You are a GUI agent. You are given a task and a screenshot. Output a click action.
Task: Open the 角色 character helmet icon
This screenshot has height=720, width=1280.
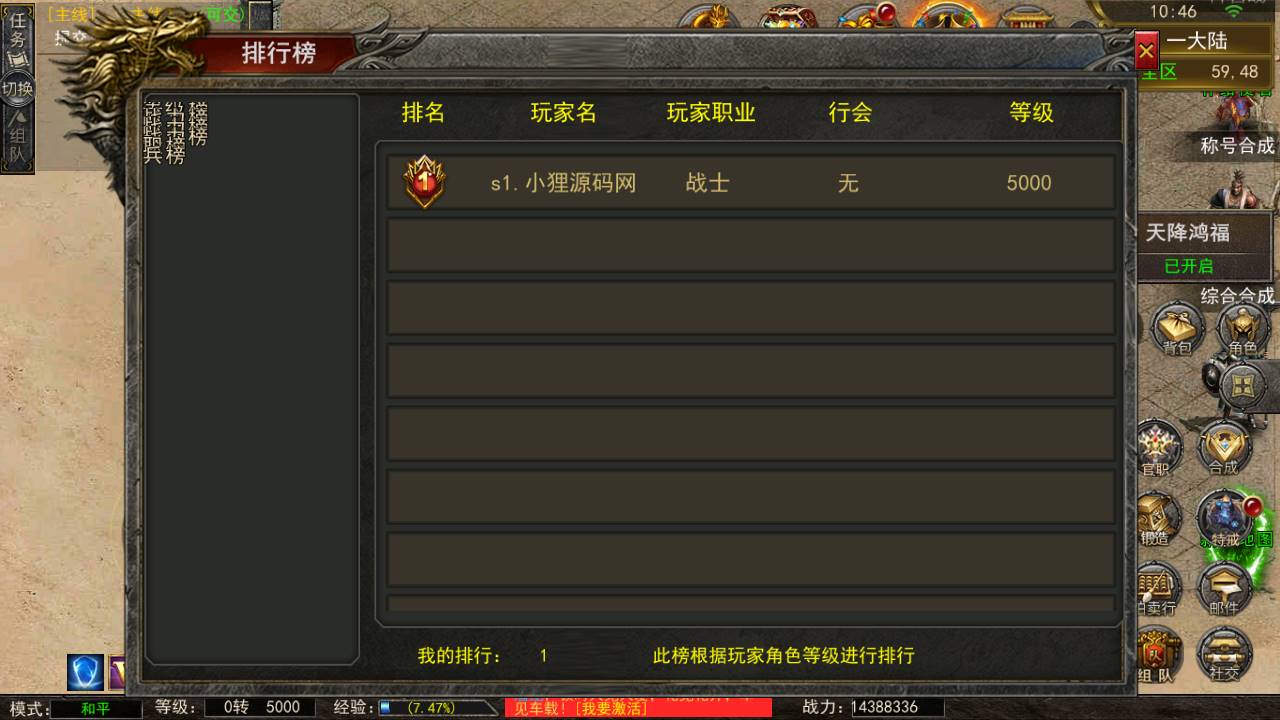1243,329
